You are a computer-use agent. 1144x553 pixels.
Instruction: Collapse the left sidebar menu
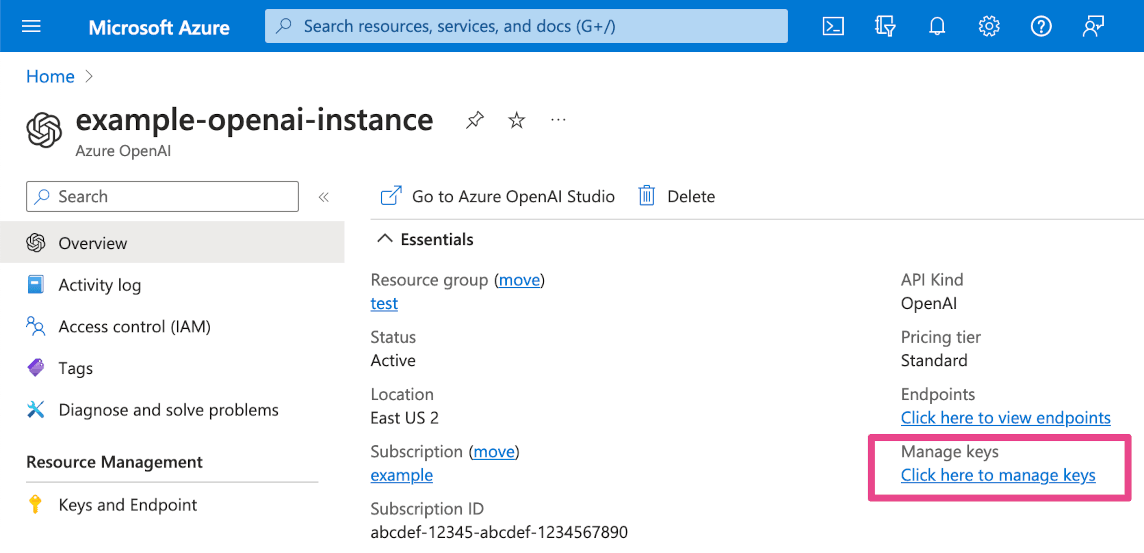tap(323, 197)
